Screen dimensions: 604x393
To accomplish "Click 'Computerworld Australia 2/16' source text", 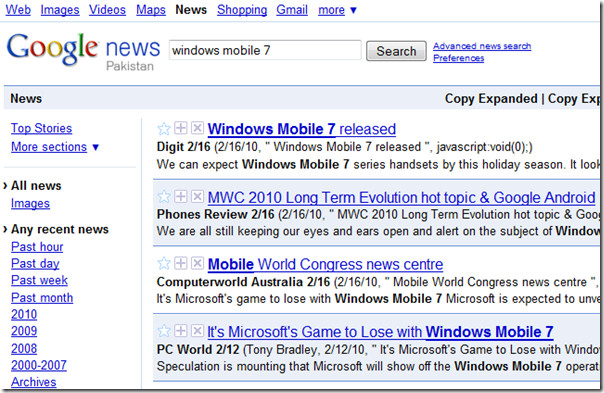I will [x=243, y=282].
